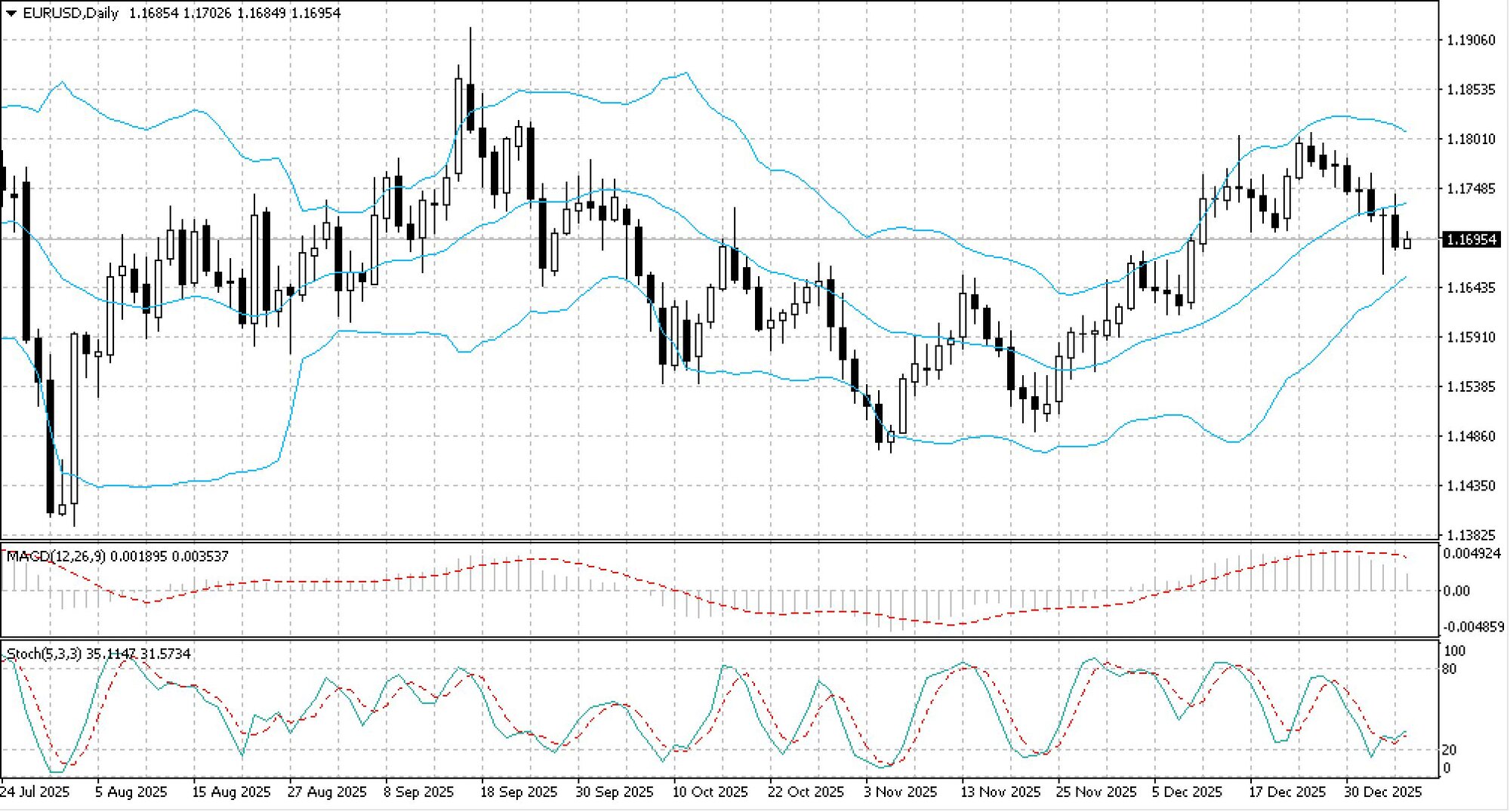Select the 1.18010 price scale value
Screen dimensions: 1510x812
(1470, 139)
